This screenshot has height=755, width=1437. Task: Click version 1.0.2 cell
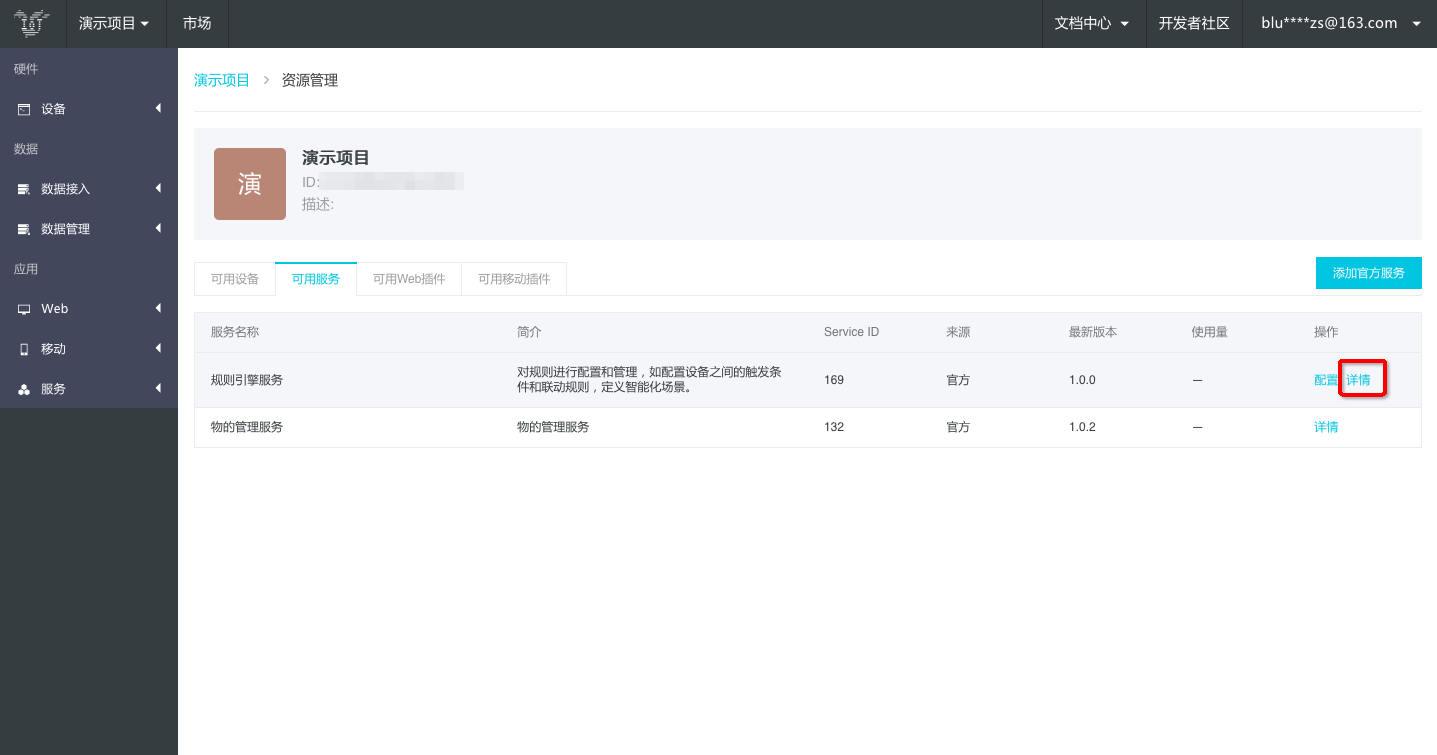pos(1083,427)
